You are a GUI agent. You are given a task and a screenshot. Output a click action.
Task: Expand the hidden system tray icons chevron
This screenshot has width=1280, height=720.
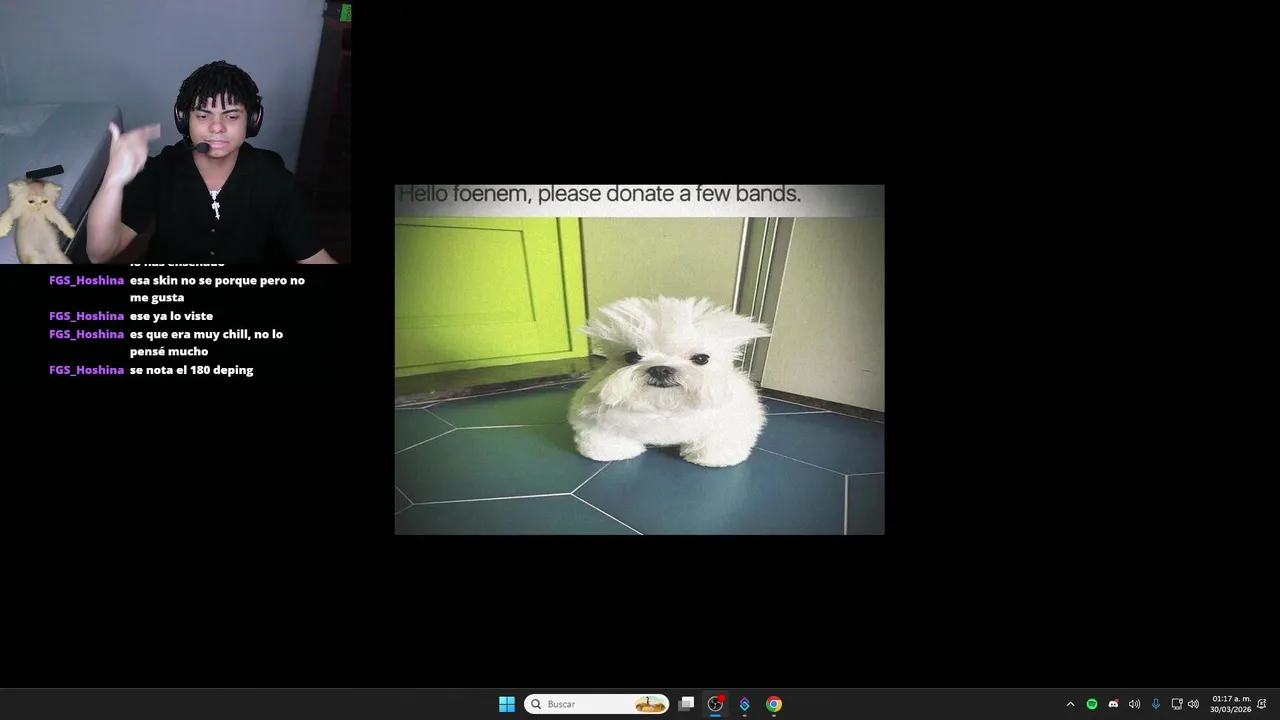pos(1070,704)
